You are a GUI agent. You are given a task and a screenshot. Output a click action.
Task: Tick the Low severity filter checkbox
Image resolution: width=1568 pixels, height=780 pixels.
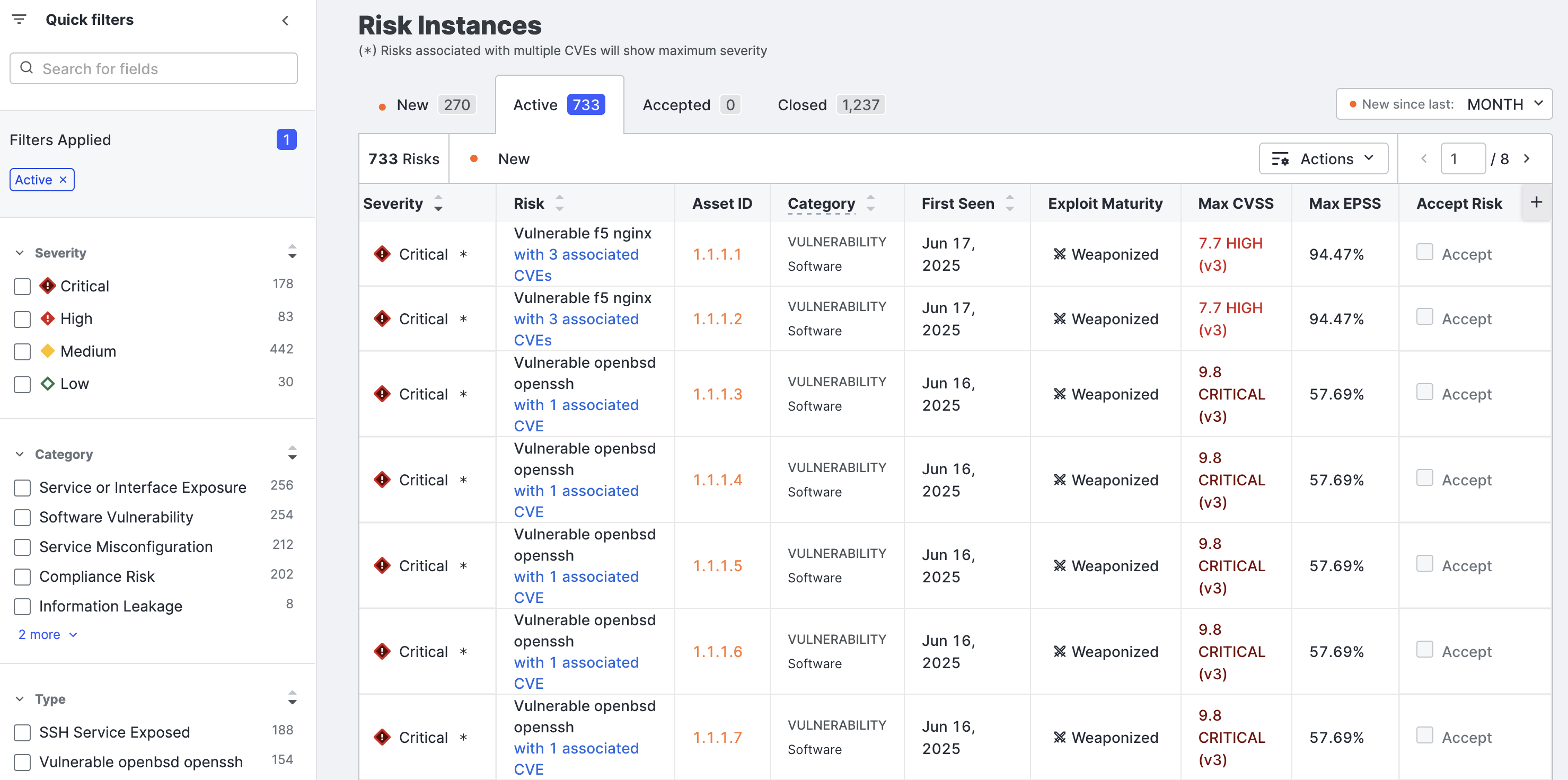(22, 384)
